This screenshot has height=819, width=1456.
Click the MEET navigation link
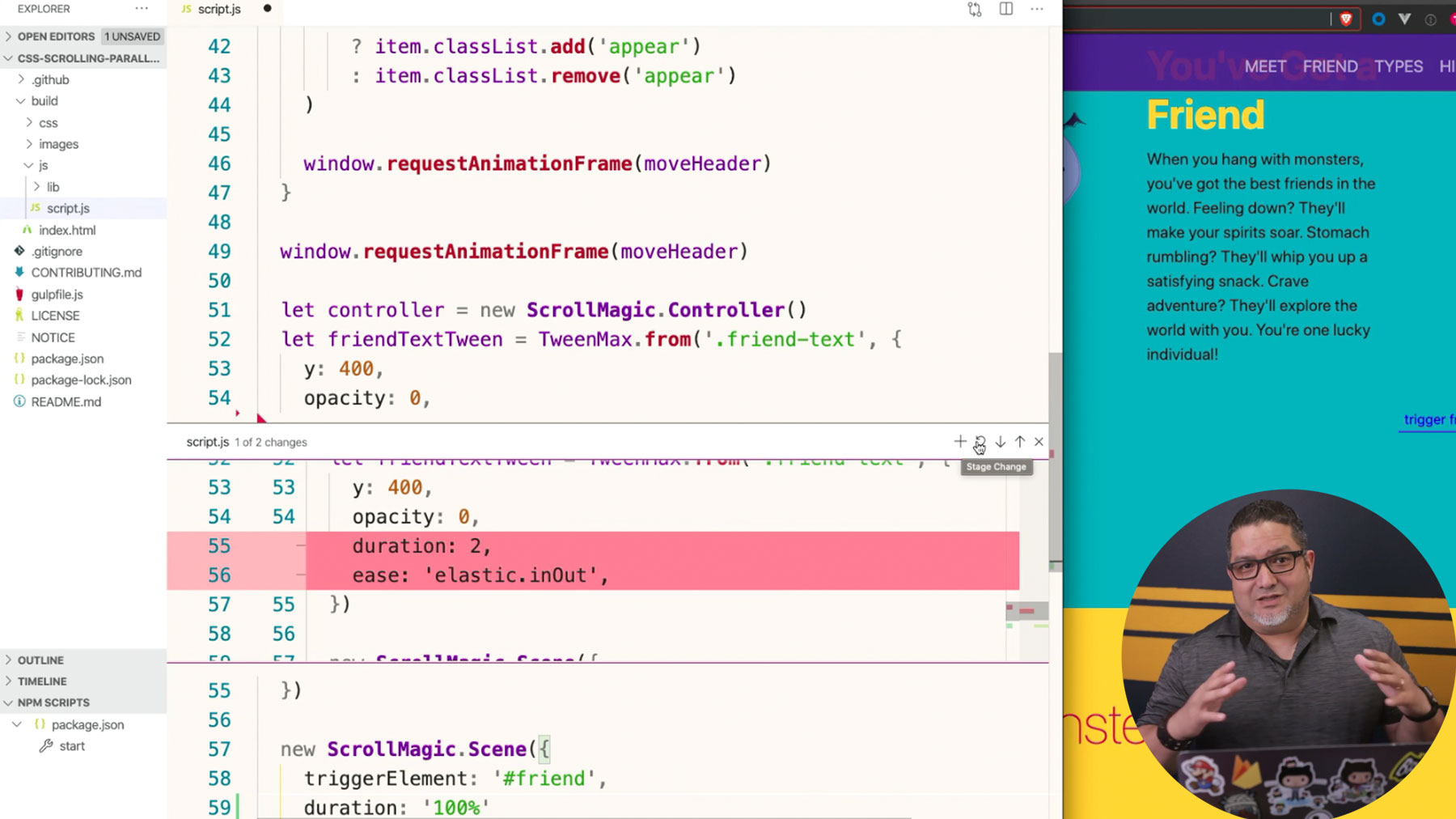click(x=1265, y=66)
